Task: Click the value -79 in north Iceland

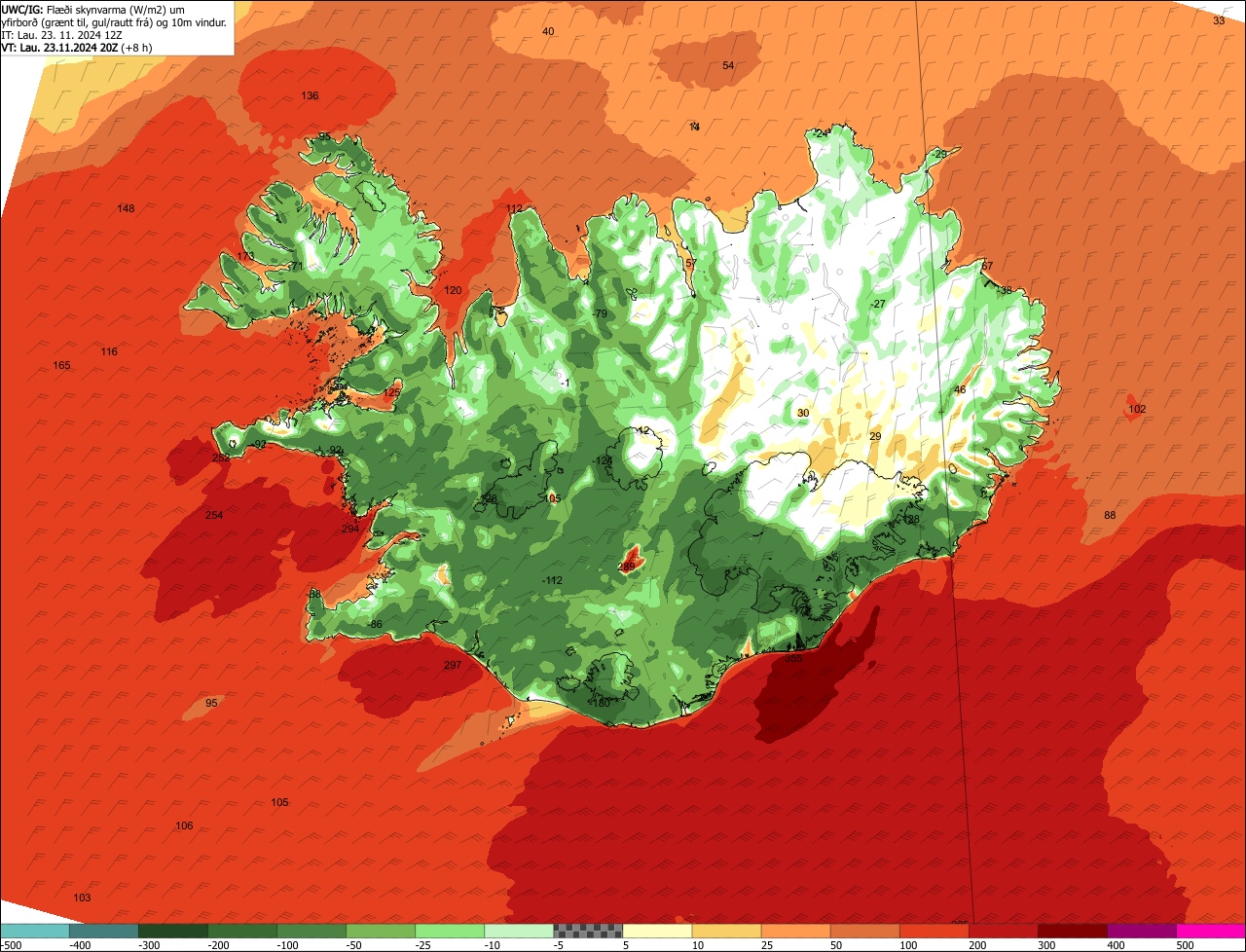Action: [600, 312]
